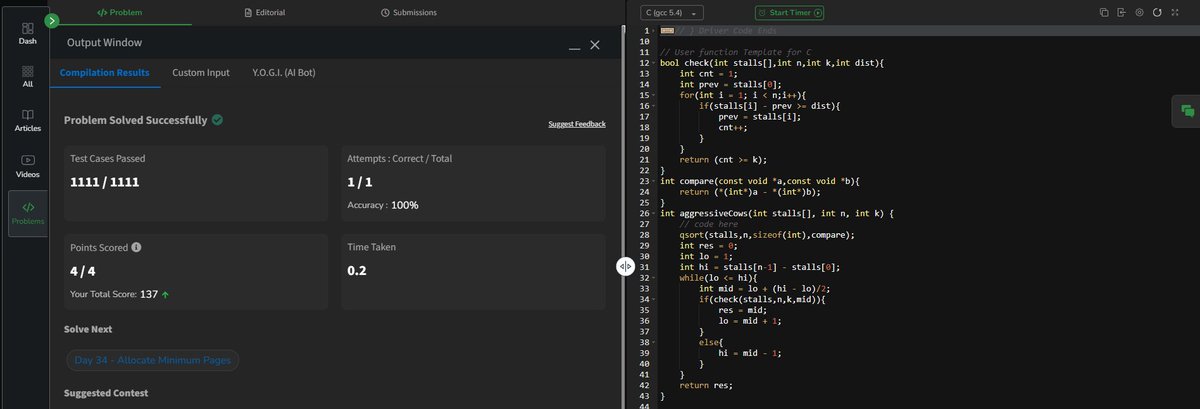
Task: Click the Problem Solved Successfully heading
Action: (136, 120)
